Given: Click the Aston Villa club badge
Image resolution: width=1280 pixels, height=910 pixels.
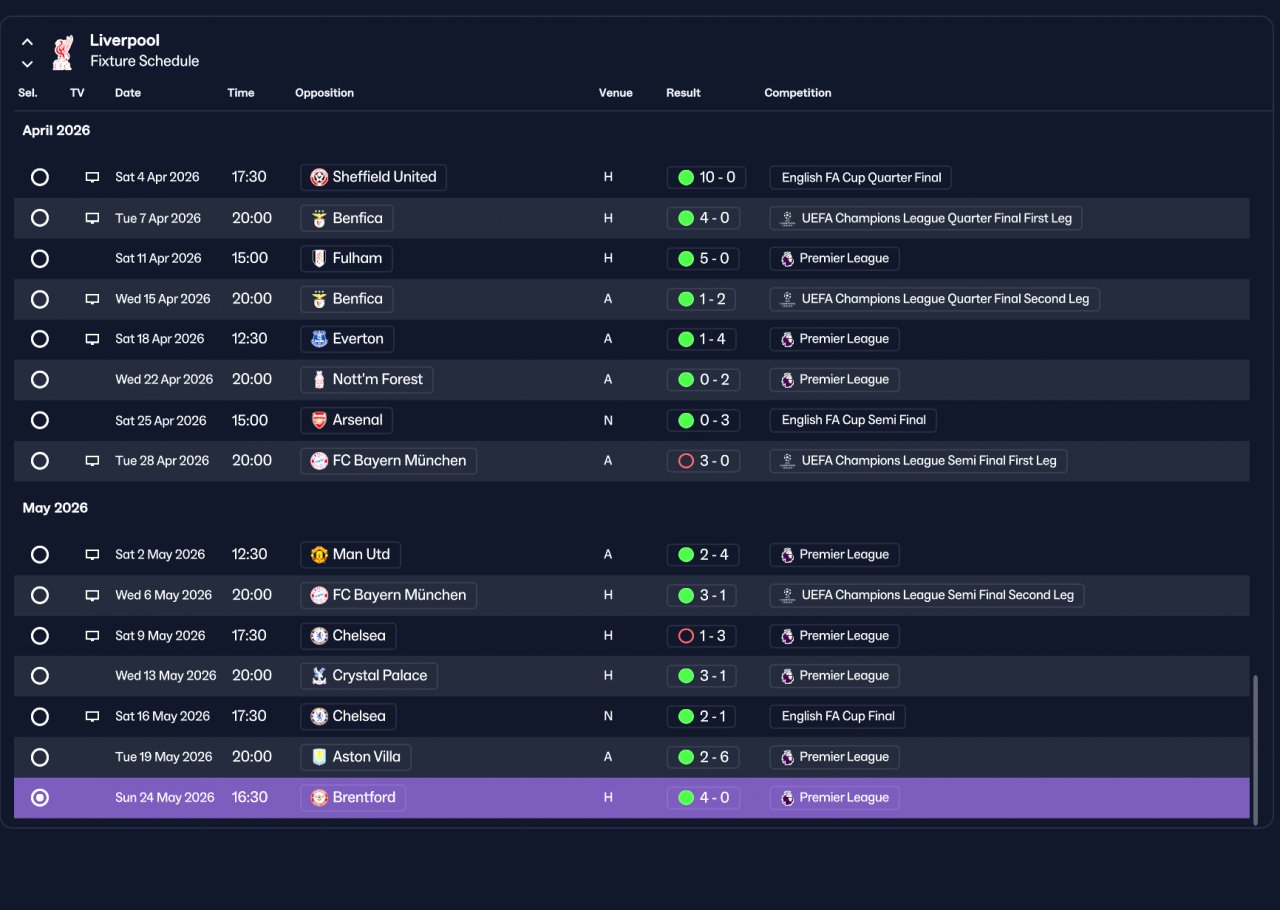Looking at the screenshot, I should point(319,757).
